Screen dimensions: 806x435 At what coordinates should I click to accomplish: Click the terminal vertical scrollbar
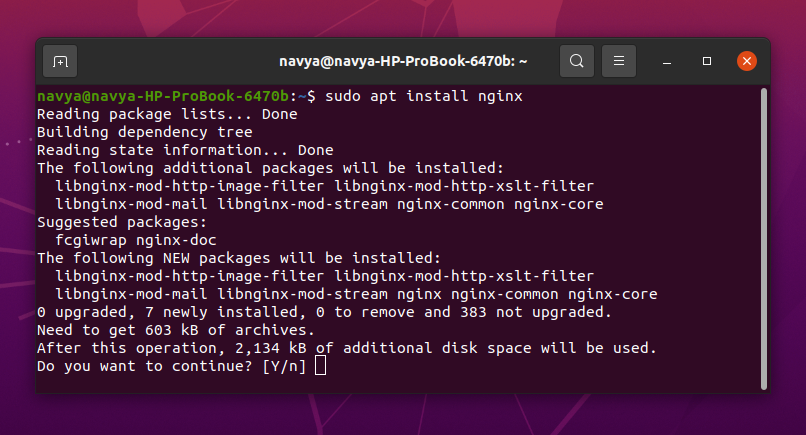click(x=764, y=238)
